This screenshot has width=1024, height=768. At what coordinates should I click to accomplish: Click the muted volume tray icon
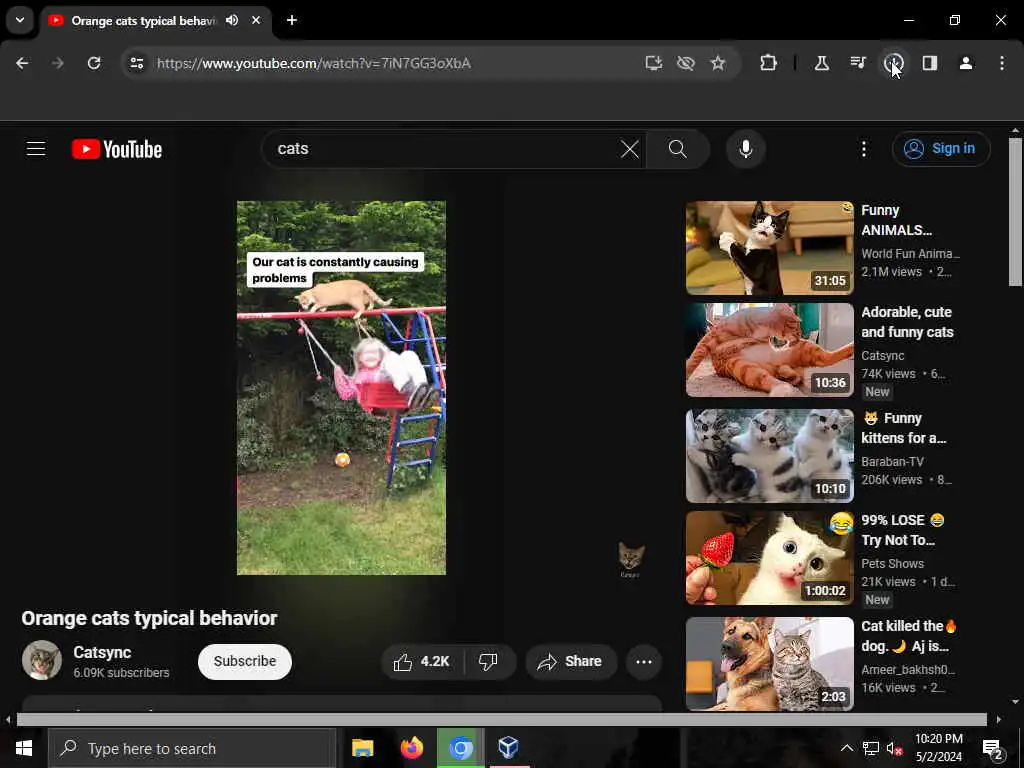(894, 748)
